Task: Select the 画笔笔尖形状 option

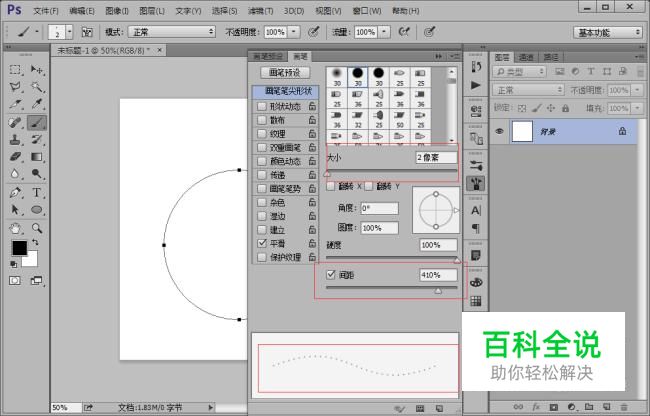Action: 285,92
